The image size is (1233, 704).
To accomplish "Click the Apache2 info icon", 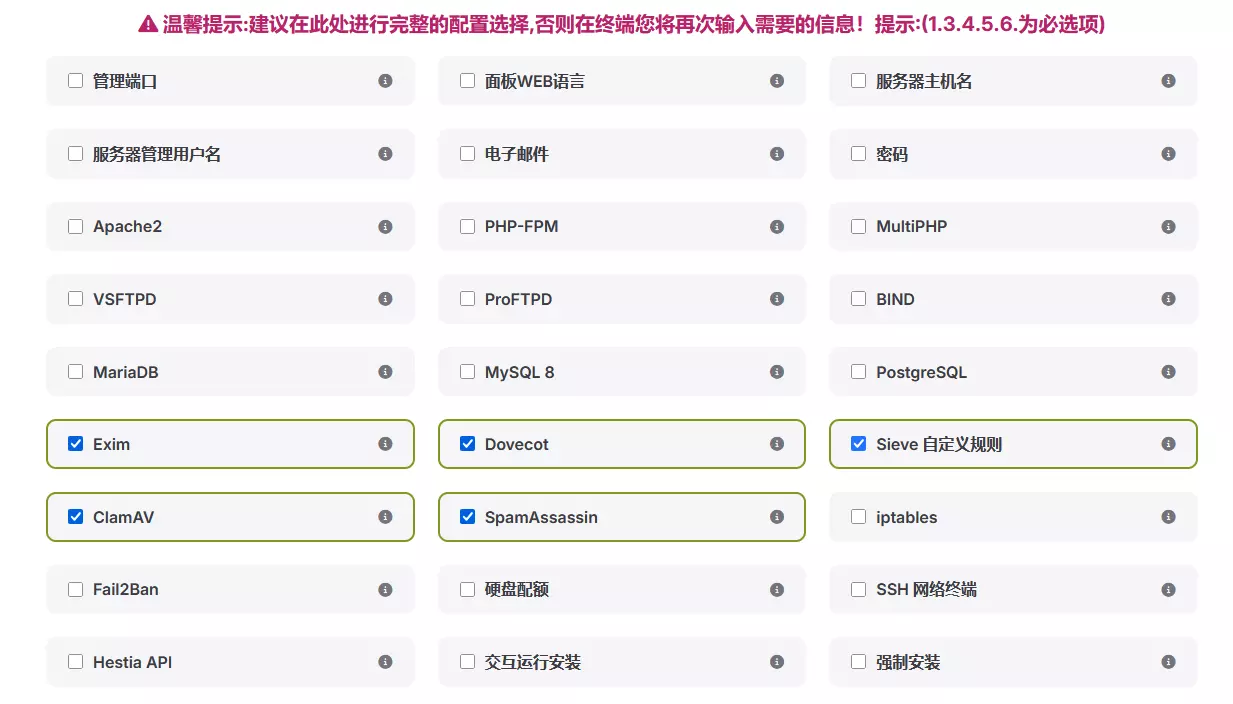I will tap(385, 227).
